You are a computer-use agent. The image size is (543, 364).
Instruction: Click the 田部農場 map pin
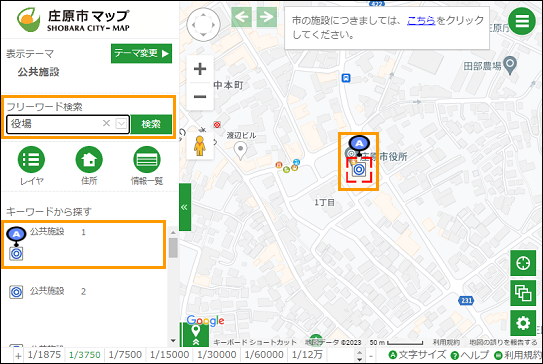coord(510,65)
